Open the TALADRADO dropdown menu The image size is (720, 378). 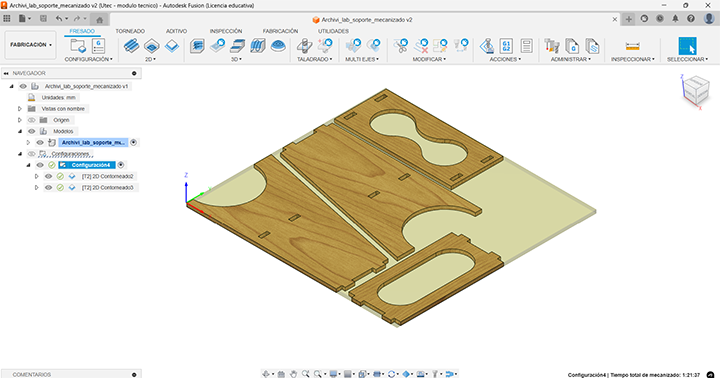point(315,59)
